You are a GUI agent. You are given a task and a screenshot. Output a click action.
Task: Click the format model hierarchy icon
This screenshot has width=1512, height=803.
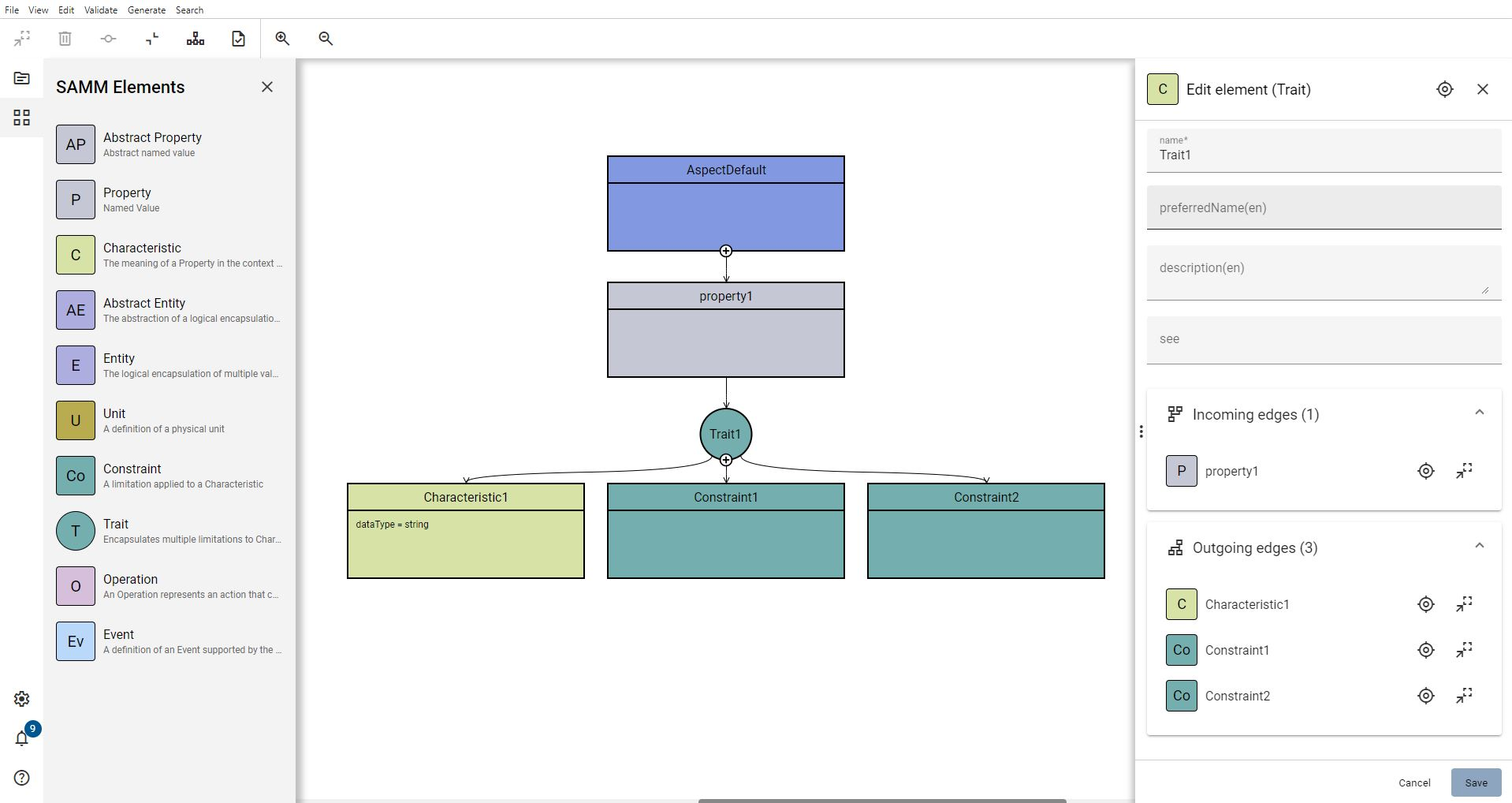point(196,39)
